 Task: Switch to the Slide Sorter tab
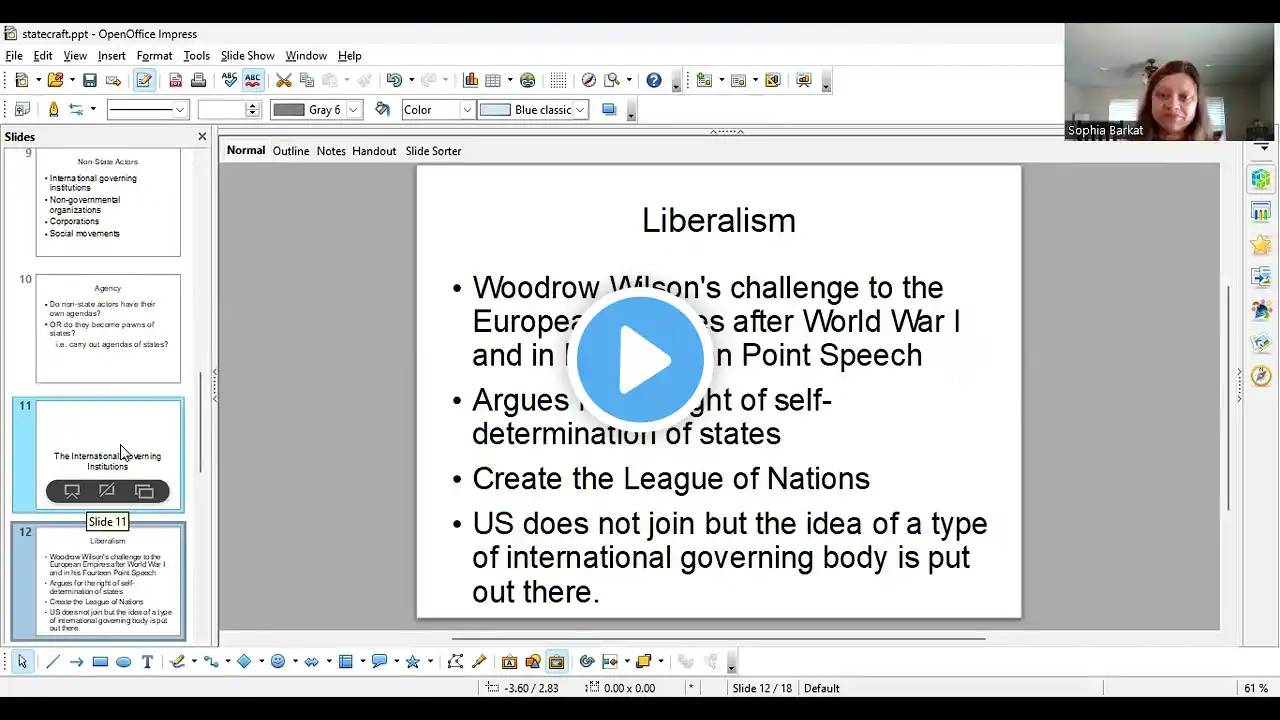[433, 151]
